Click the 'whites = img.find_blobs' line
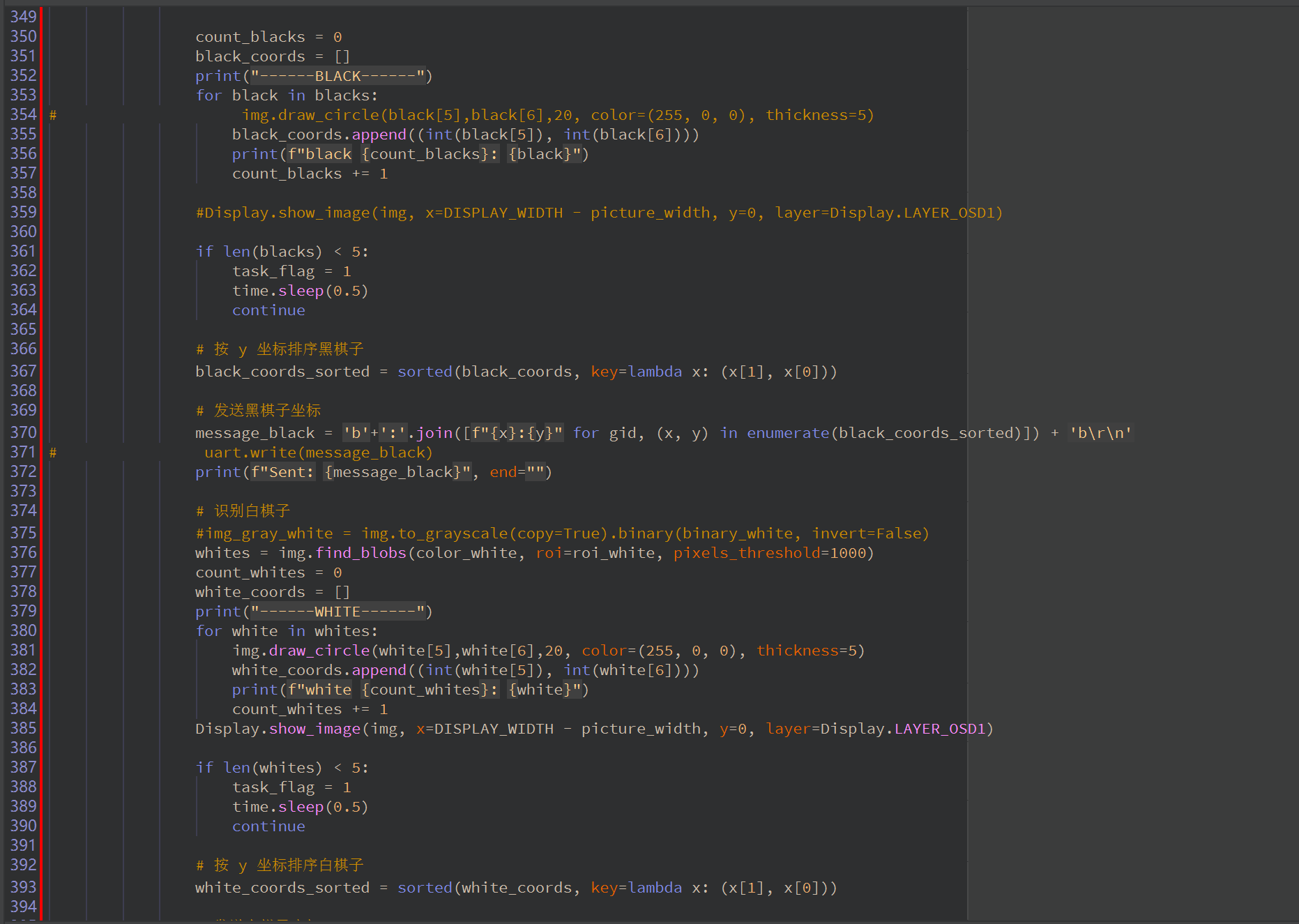 (x=534, y=553)
